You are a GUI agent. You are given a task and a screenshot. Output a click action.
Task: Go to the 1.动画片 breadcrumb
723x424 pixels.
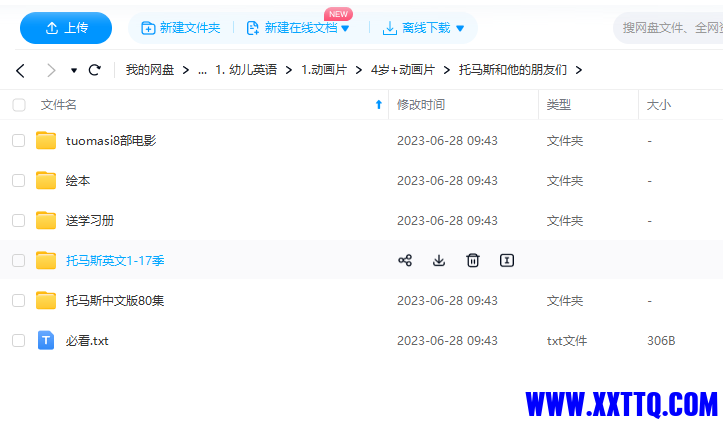coord(324,70)
